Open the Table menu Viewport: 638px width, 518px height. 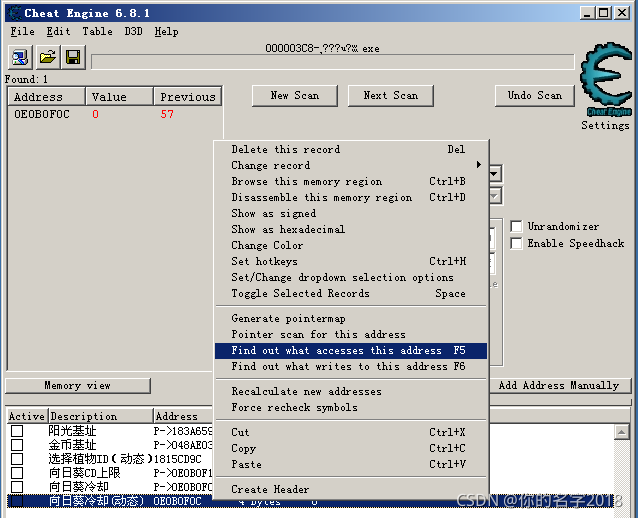97,31
